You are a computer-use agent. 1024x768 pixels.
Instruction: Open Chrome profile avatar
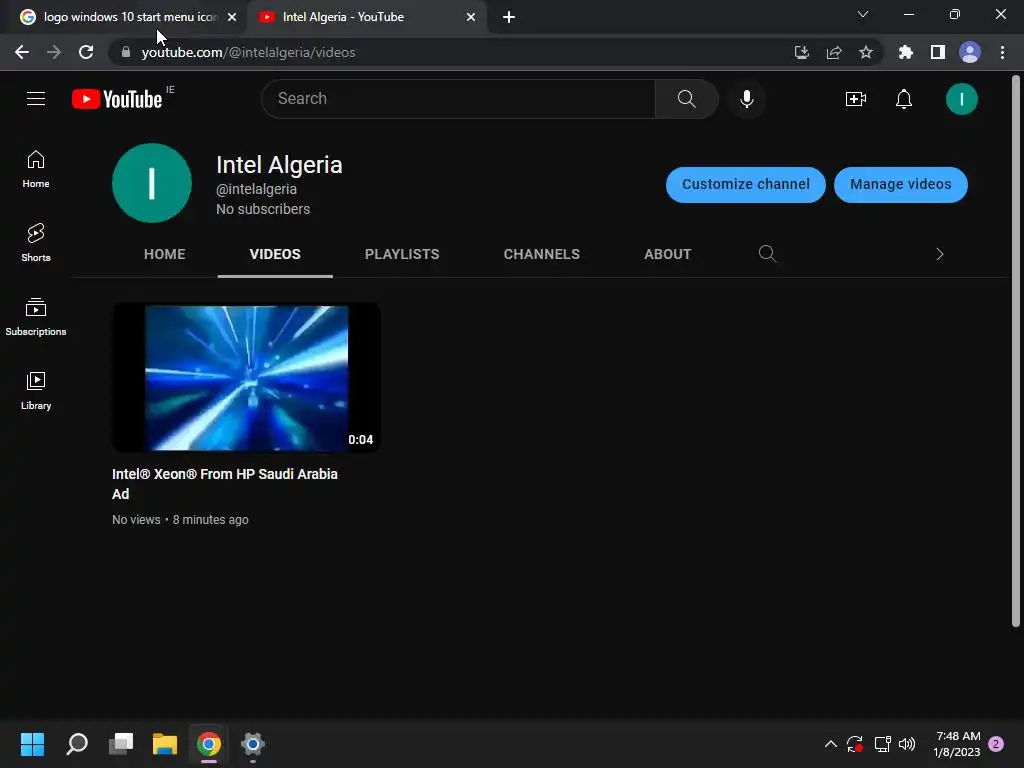coord(970,52)
